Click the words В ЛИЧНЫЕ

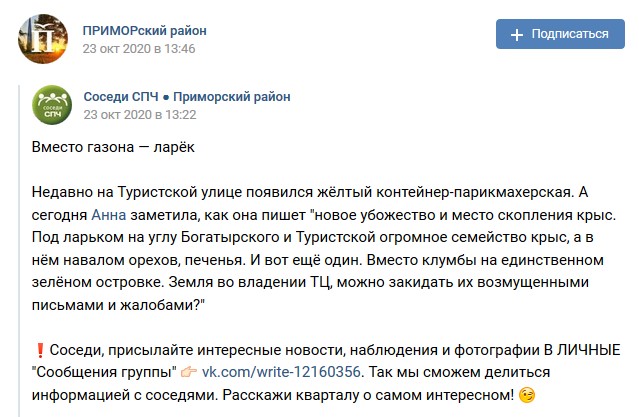coord(583,350)
